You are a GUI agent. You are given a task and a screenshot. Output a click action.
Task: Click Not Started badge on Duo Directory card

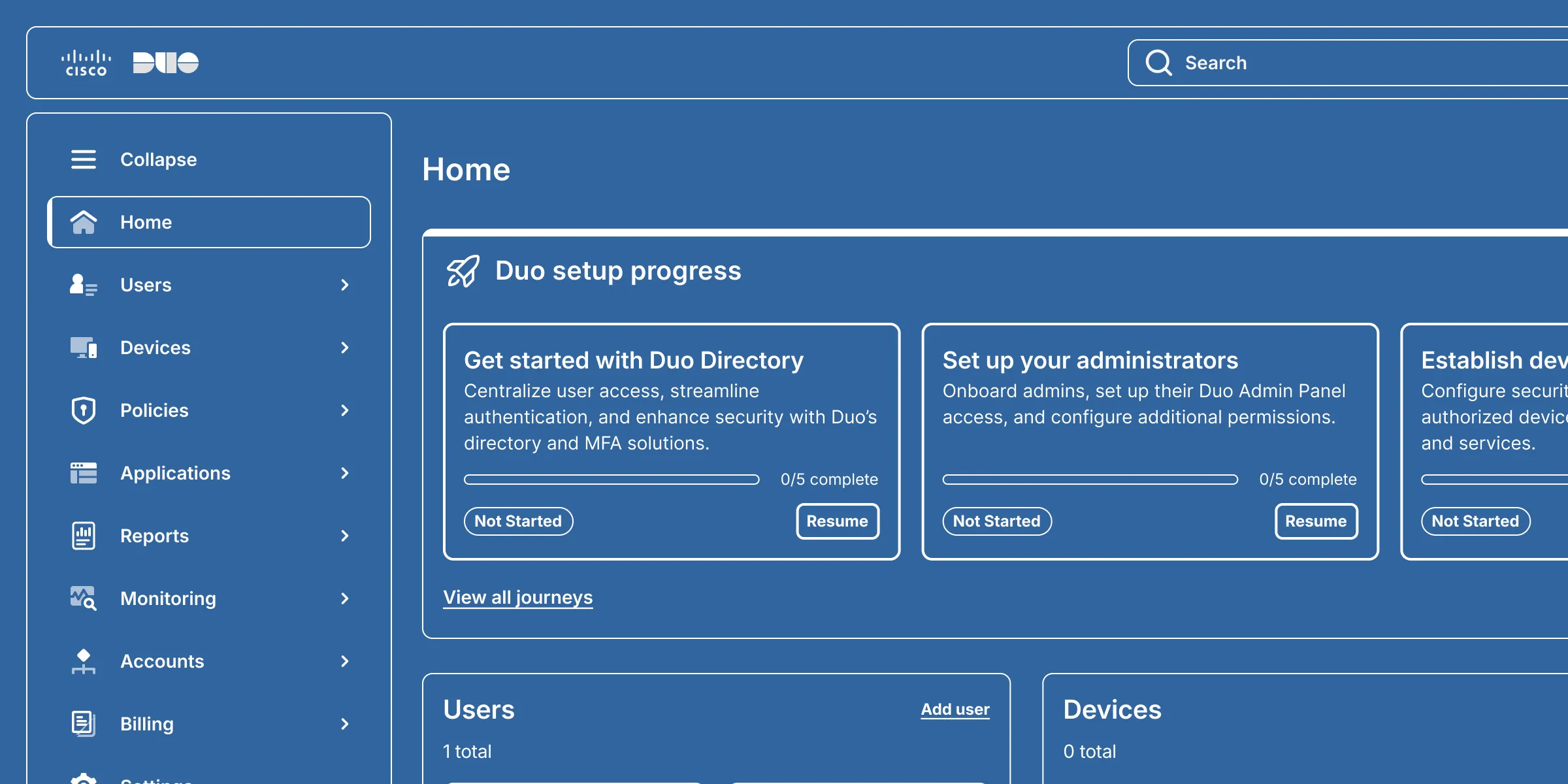[518, 521]
